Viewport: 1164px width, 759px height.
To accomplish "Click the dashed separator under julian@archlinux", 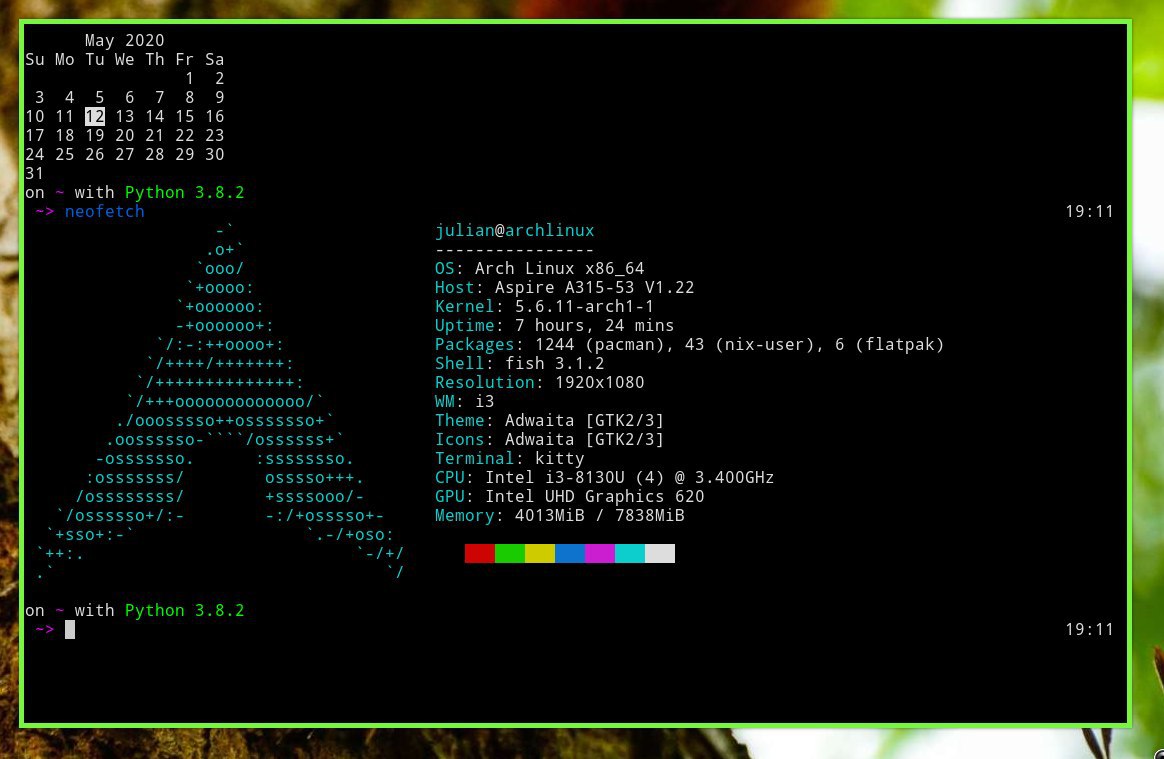I will pyautogui.click(x=514, y=250).
